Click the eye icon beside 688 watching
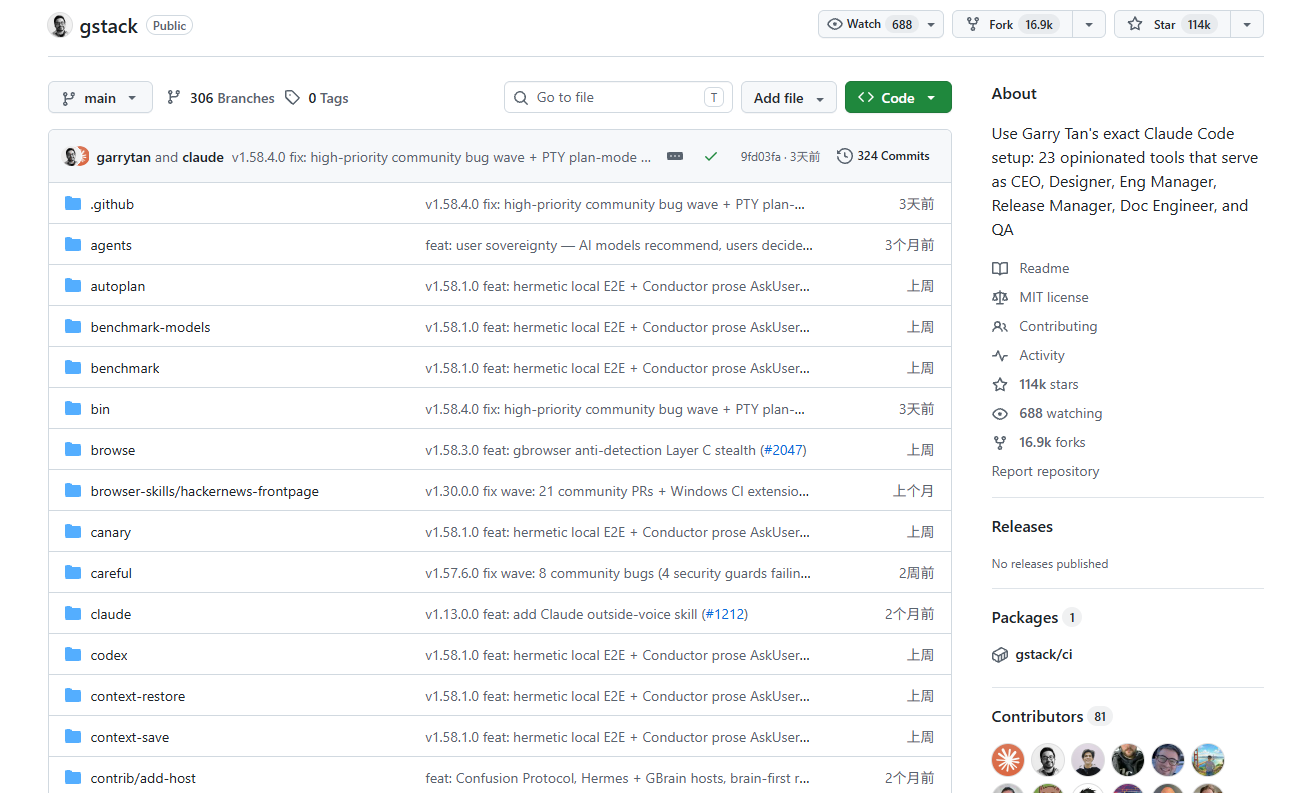 tap(1000, 413)
